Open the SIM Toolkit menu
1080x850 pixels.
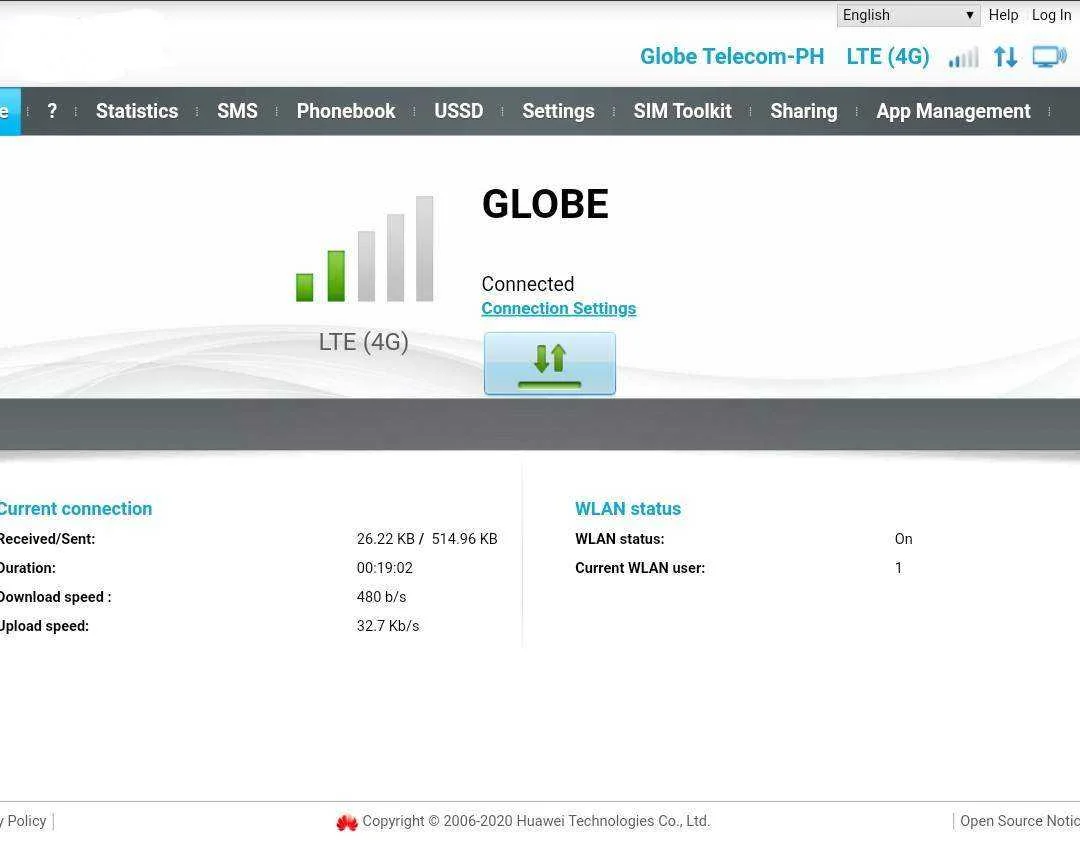[x=683, y=111]
